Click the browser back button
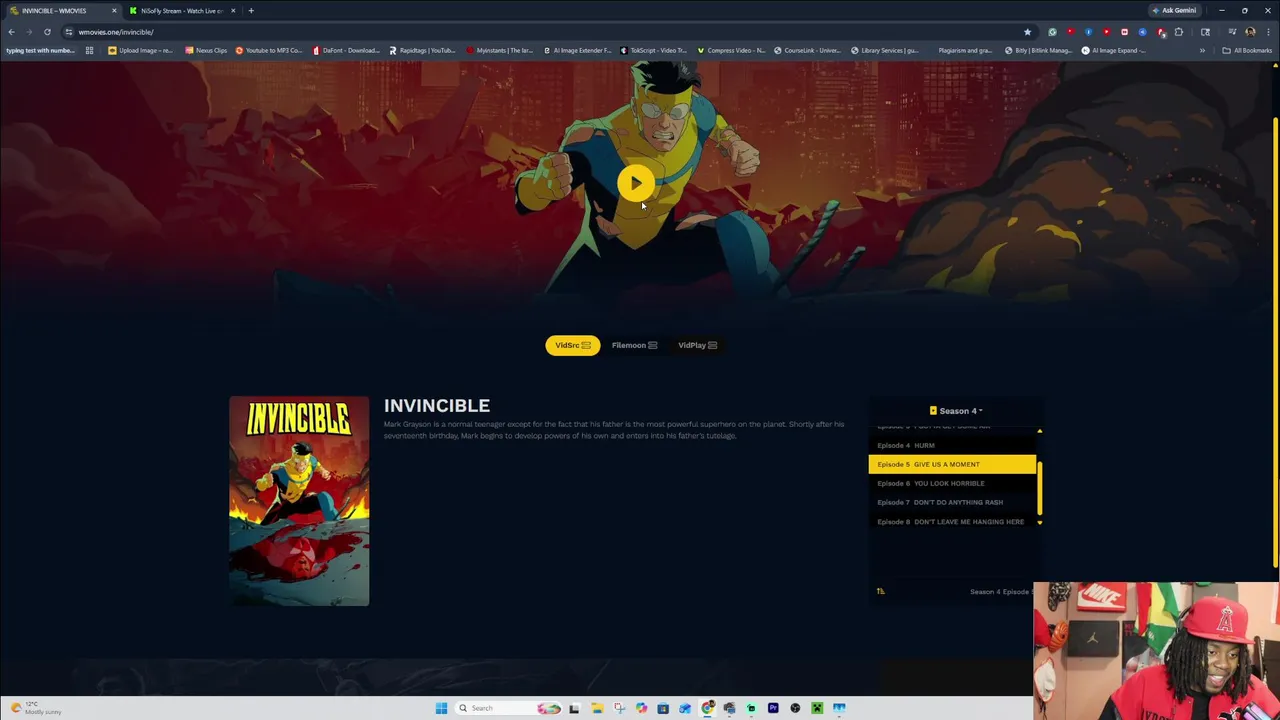This screenshot has width=1280, height=720. click(x=11, y=32)
